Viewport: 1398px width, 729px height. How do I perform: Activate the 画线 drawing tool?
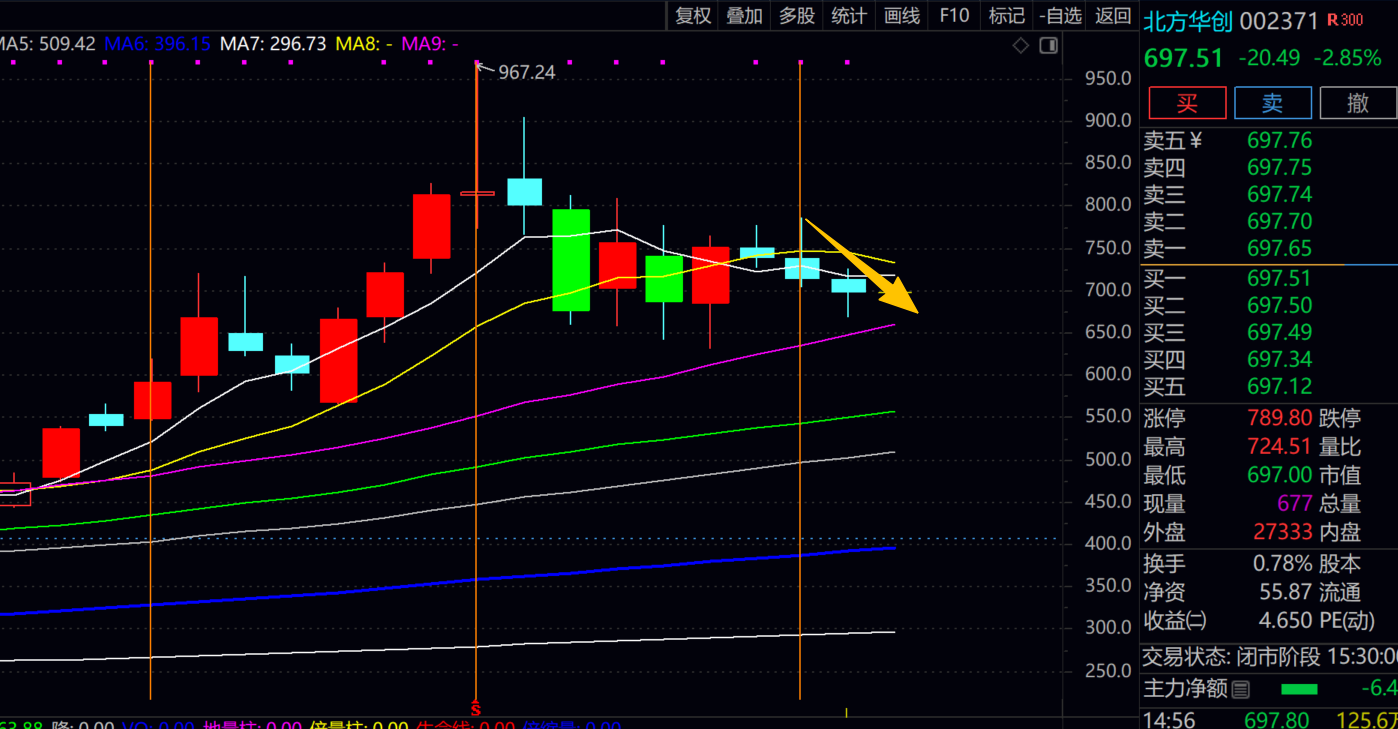(x=902, y=15)
